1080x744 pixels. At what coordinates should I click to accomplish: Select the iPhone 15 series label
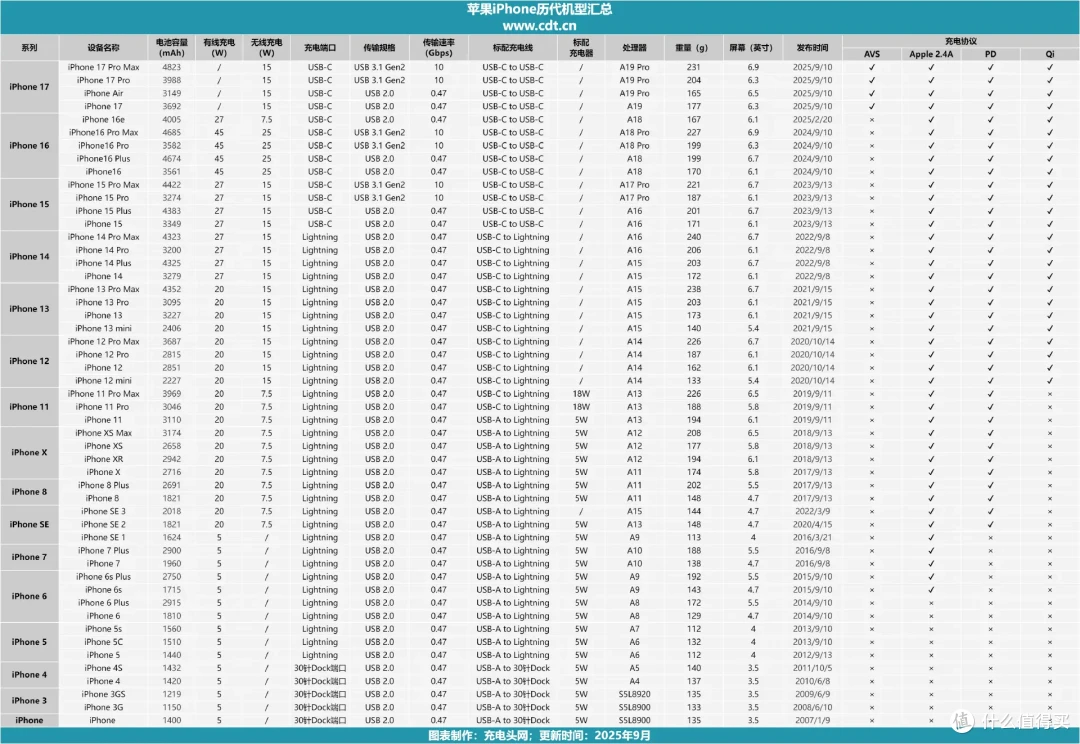pos(29,204)
